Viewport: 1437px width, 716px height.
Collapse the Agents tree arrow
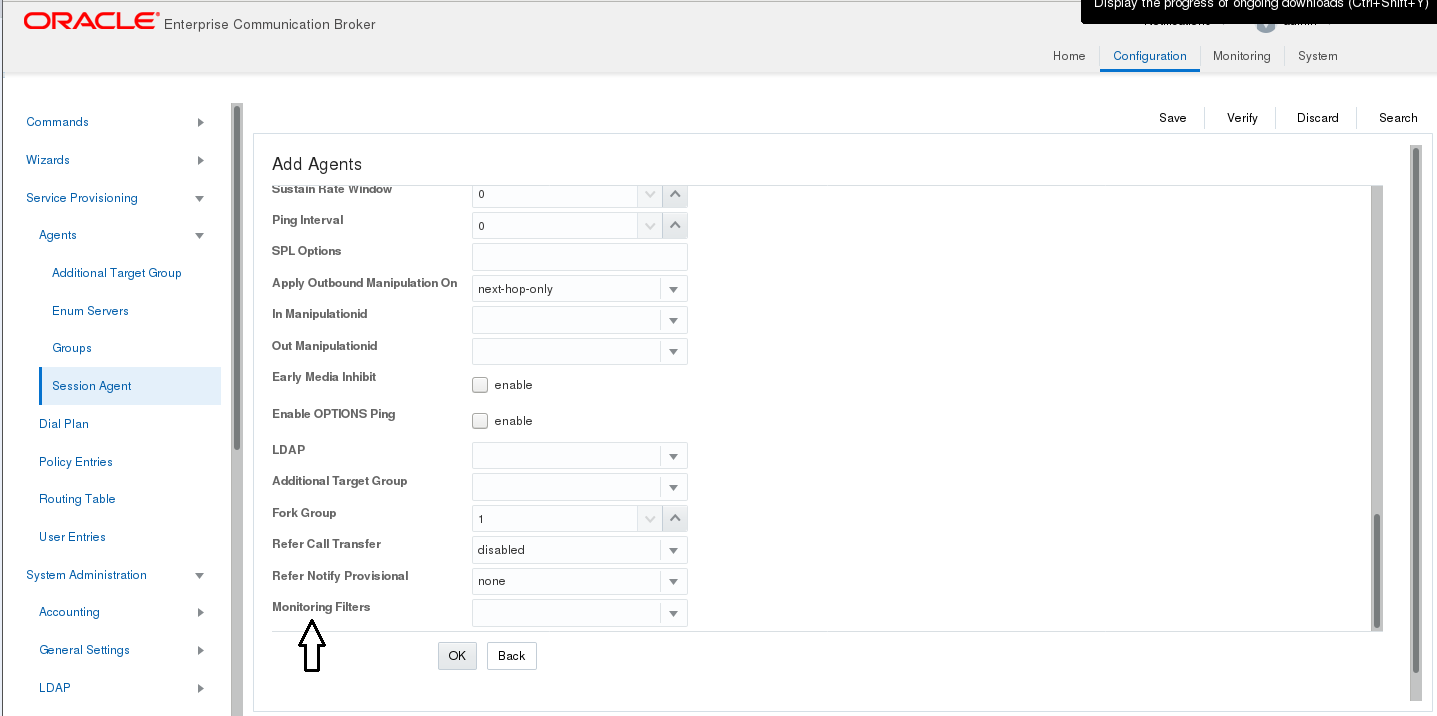pyautogui.click(x=200, y=235)
